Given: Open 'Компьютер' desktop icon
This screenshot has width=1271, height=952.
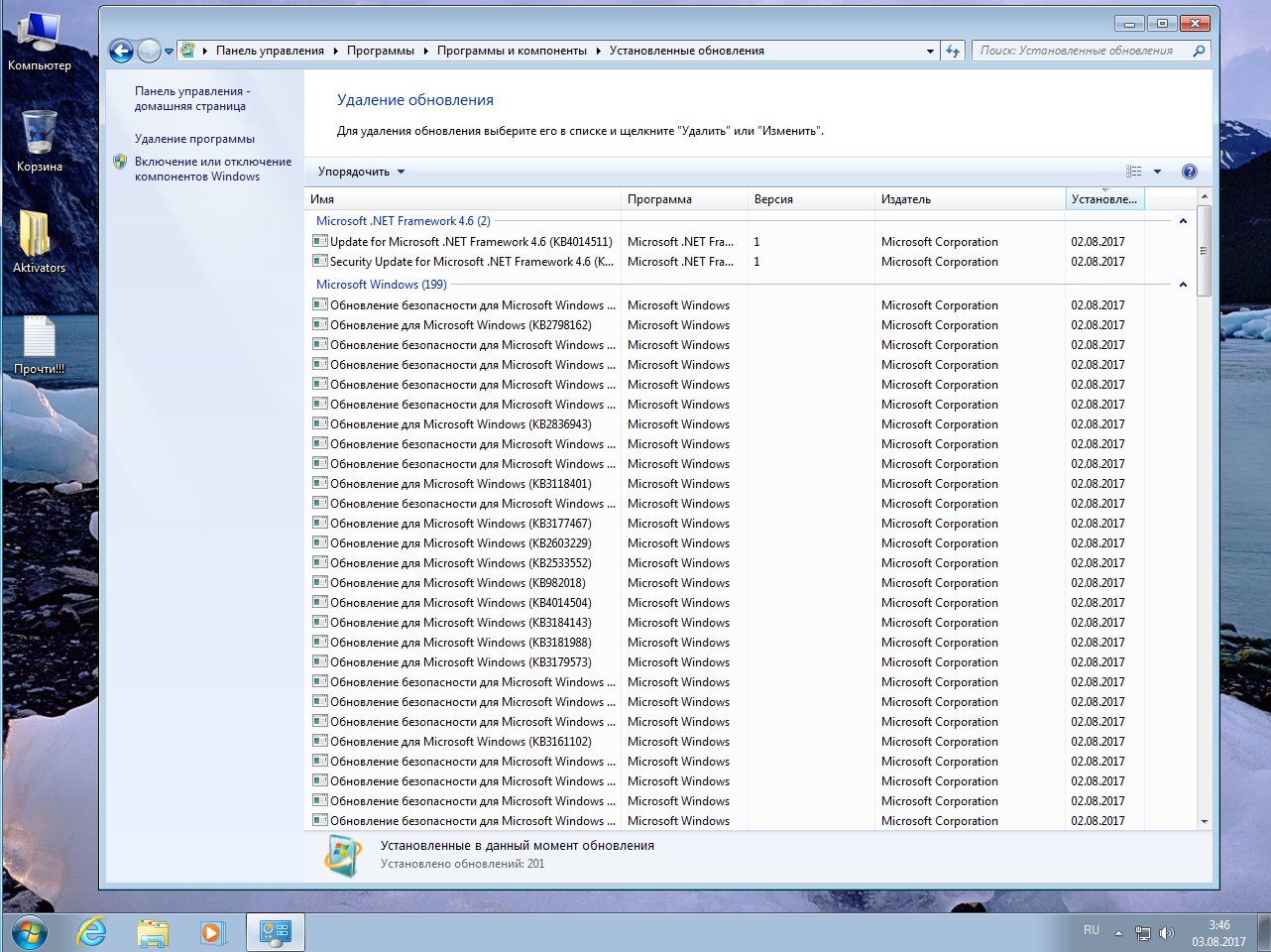Looking at the screenshot, I should [39, 42].
